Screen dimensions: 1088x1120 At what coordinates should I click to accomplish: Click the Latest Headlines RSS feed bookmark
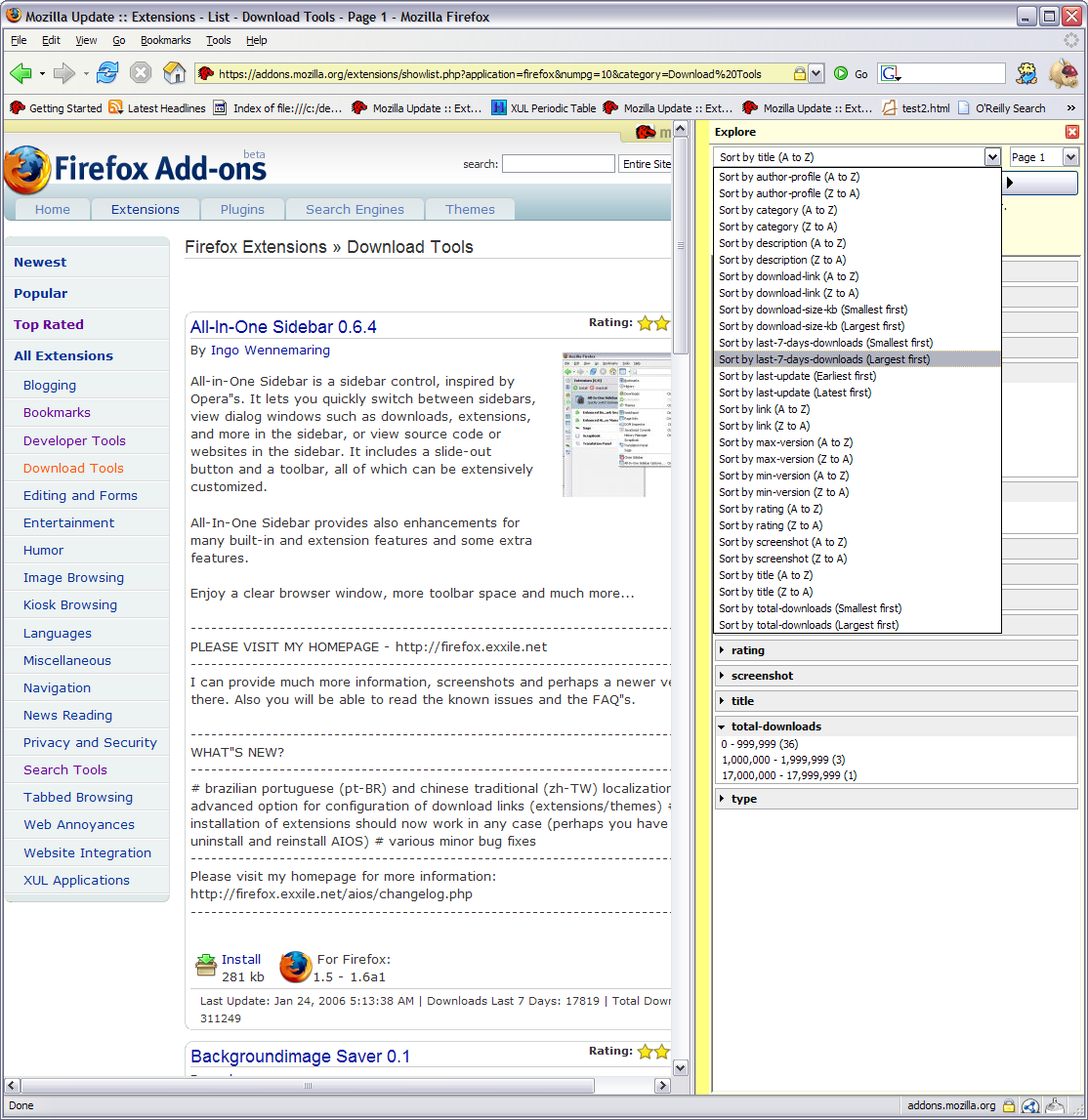click(x=157, y=108)
